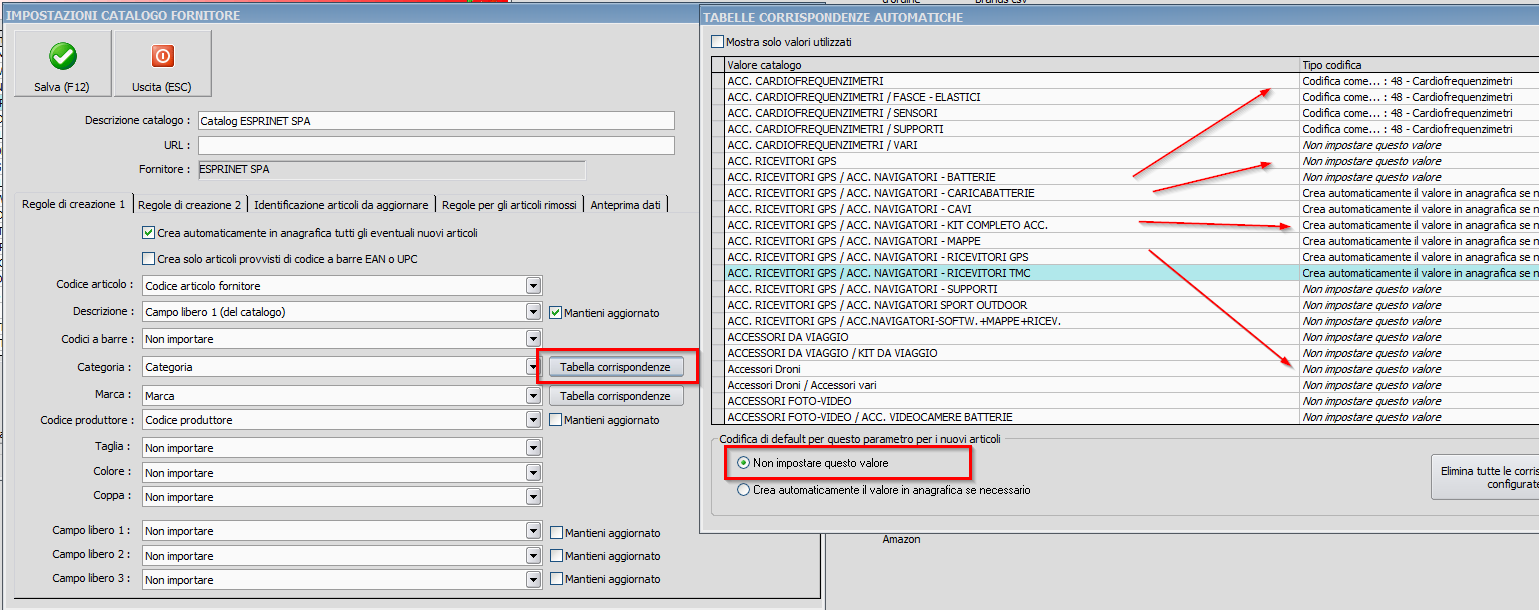This screenshot has height=610, width=1539.
Task: Open the Marca dropdown
Action: point(534,396)
